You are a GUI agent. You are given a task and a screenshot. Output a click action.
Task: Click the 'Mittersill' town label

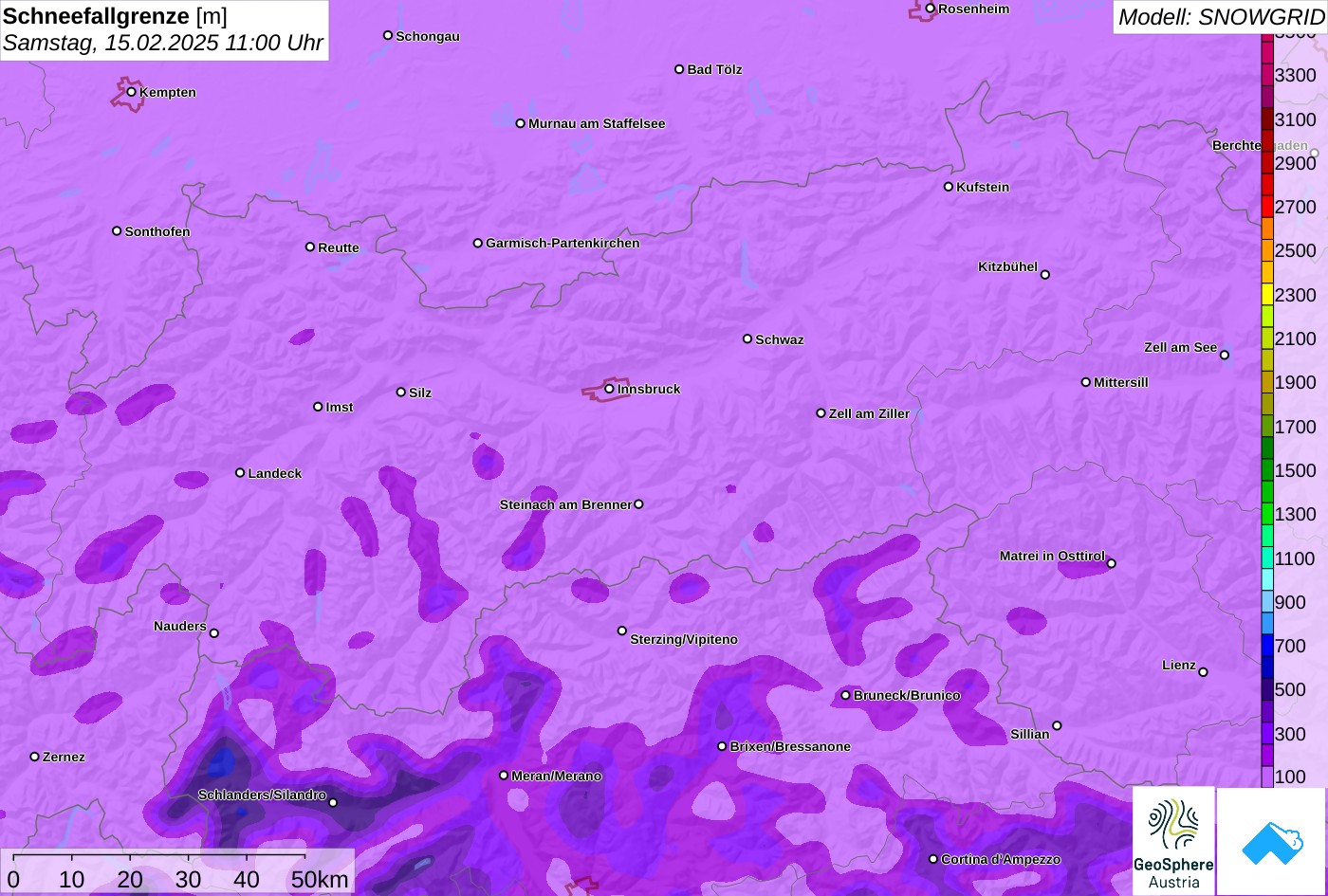(x=1121, y=382)
